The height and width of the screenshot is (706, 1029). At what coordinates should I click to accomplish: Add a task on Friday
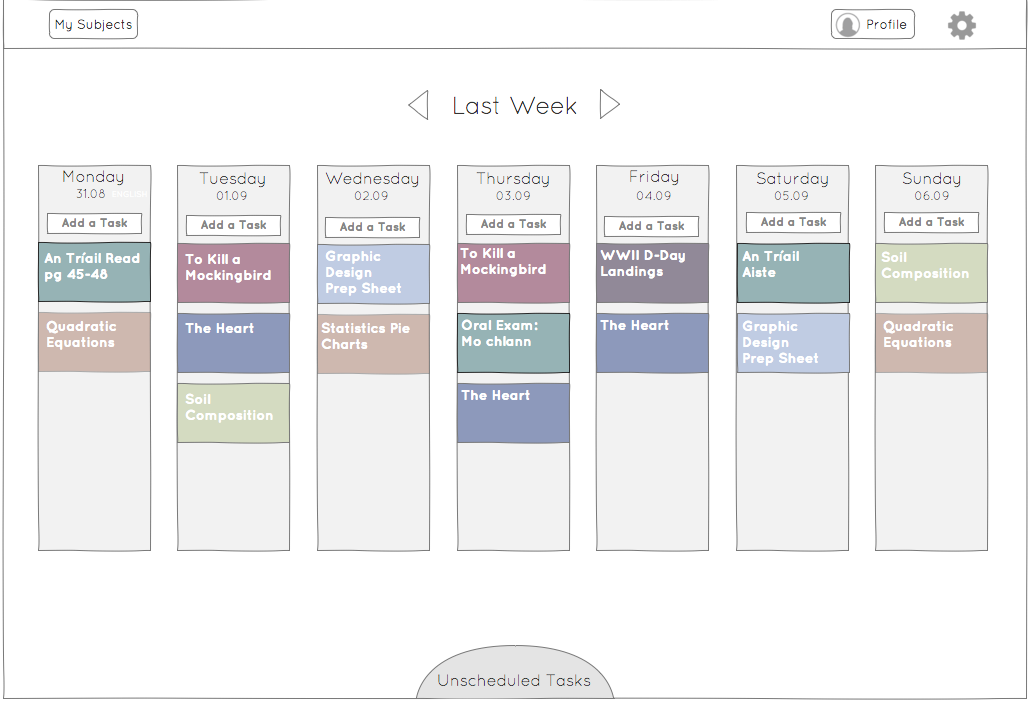click(652, 226)
